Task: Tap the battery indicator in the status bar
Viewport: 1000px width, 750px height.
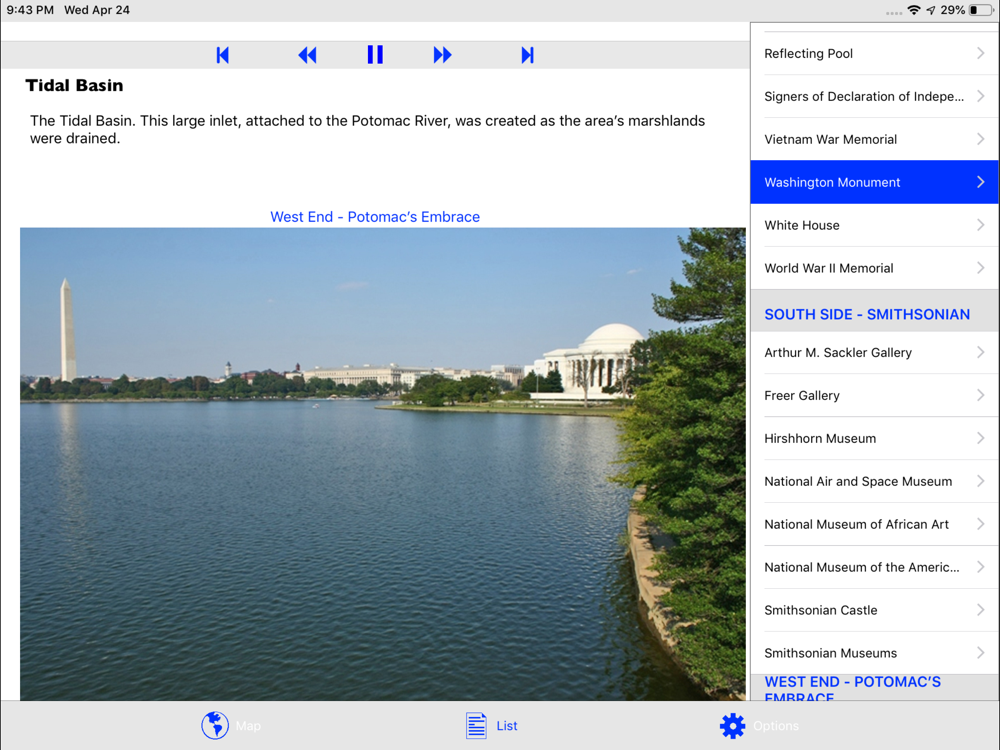Action: pos(981,10)
